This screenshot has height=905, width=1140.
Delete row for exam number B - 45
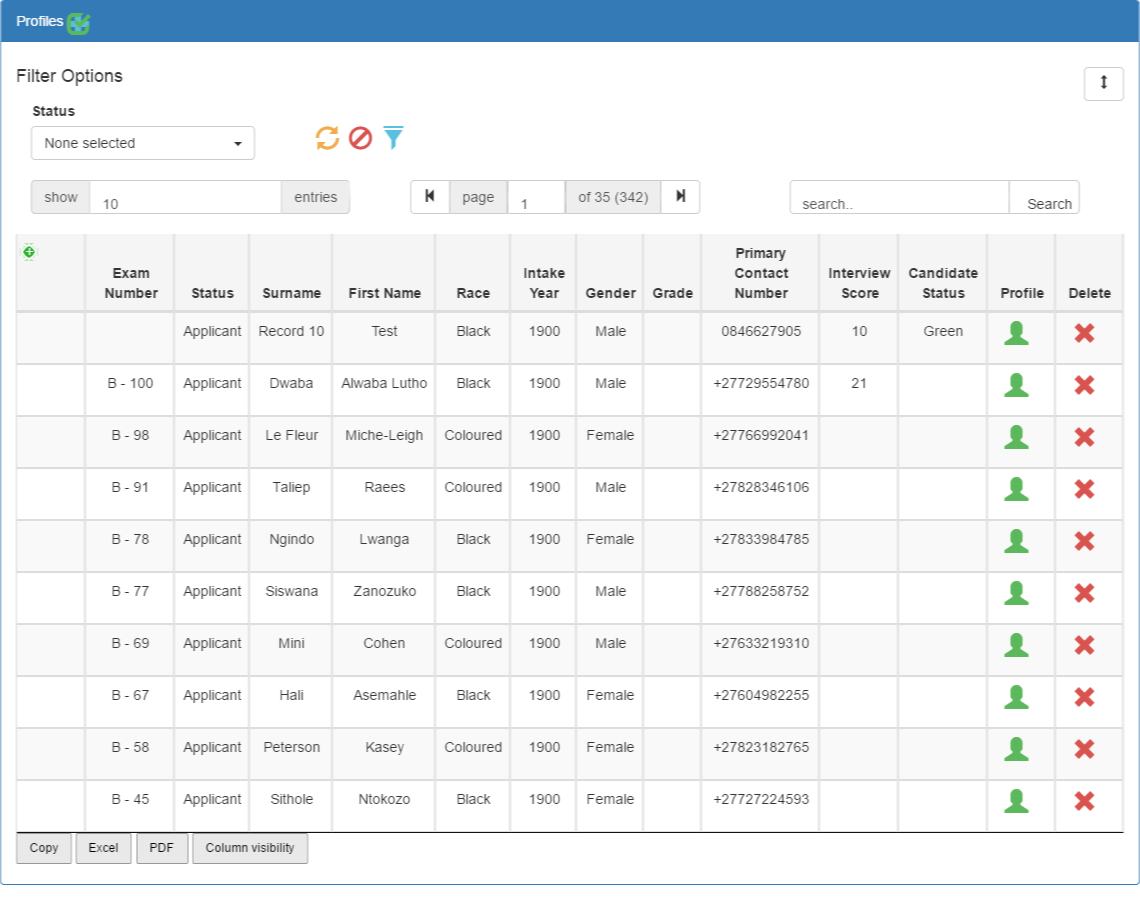pos(1084,801)
